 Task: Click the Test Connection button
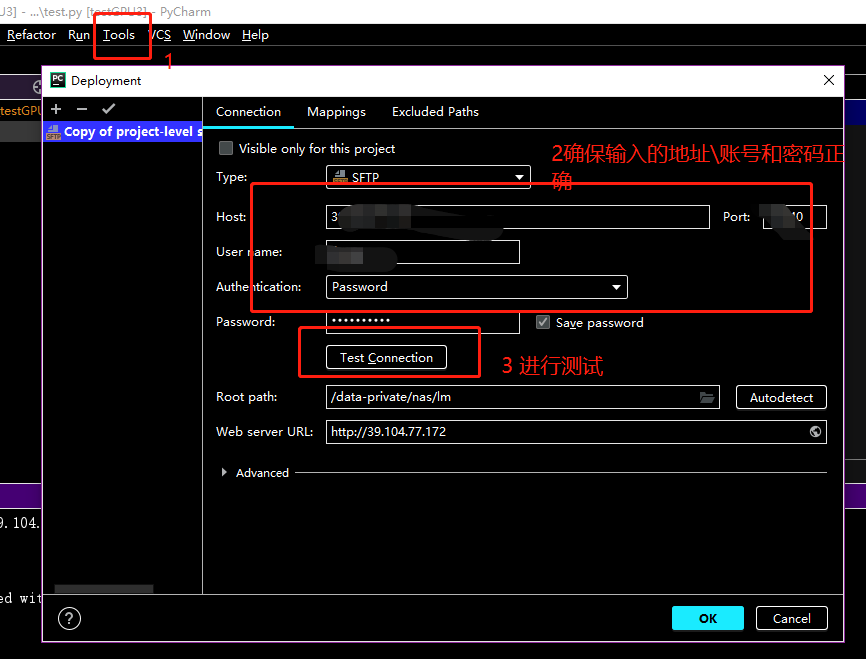pyautogui.click(x=386, y=357)
